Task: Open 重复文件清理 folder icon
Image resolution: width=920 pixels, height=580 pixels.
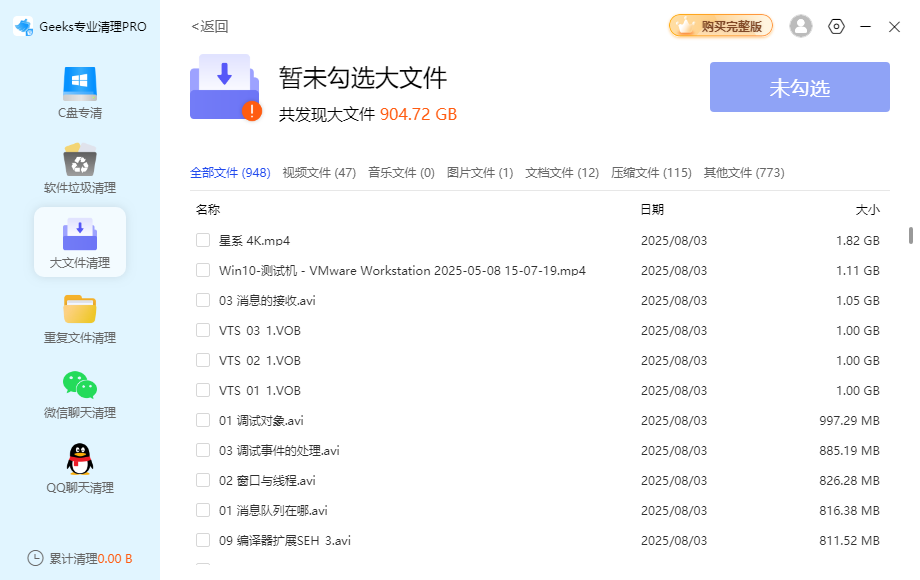Action: tap(80, 309)
